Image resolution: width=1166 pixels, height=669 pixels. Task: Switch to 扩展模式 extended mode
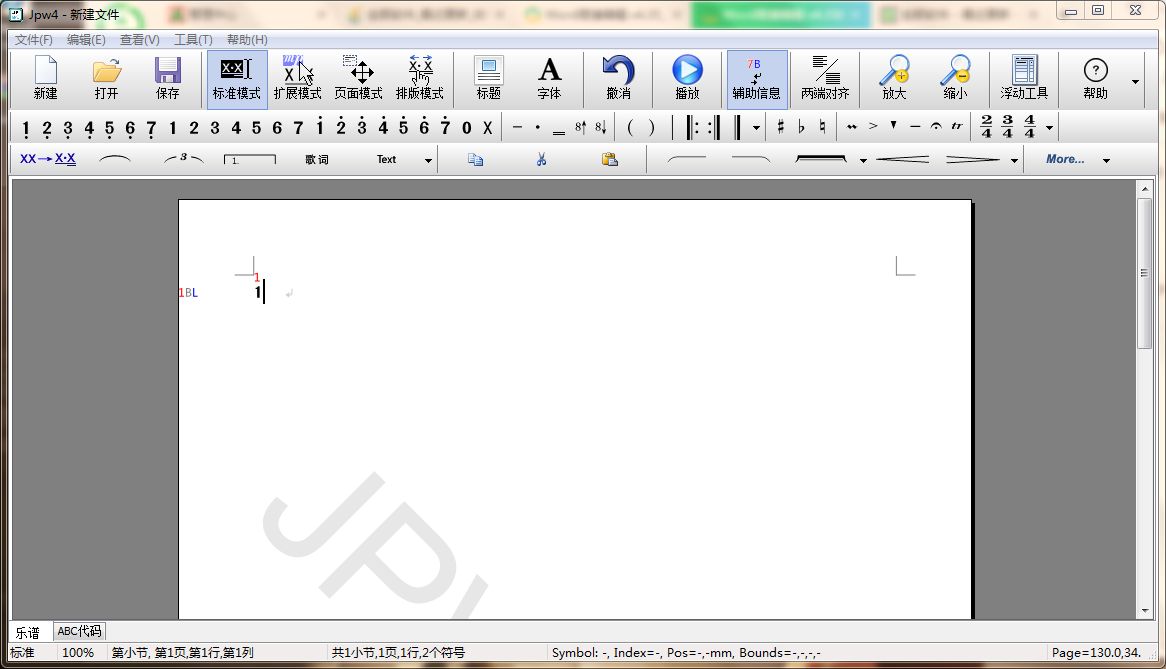pos(297,78)
